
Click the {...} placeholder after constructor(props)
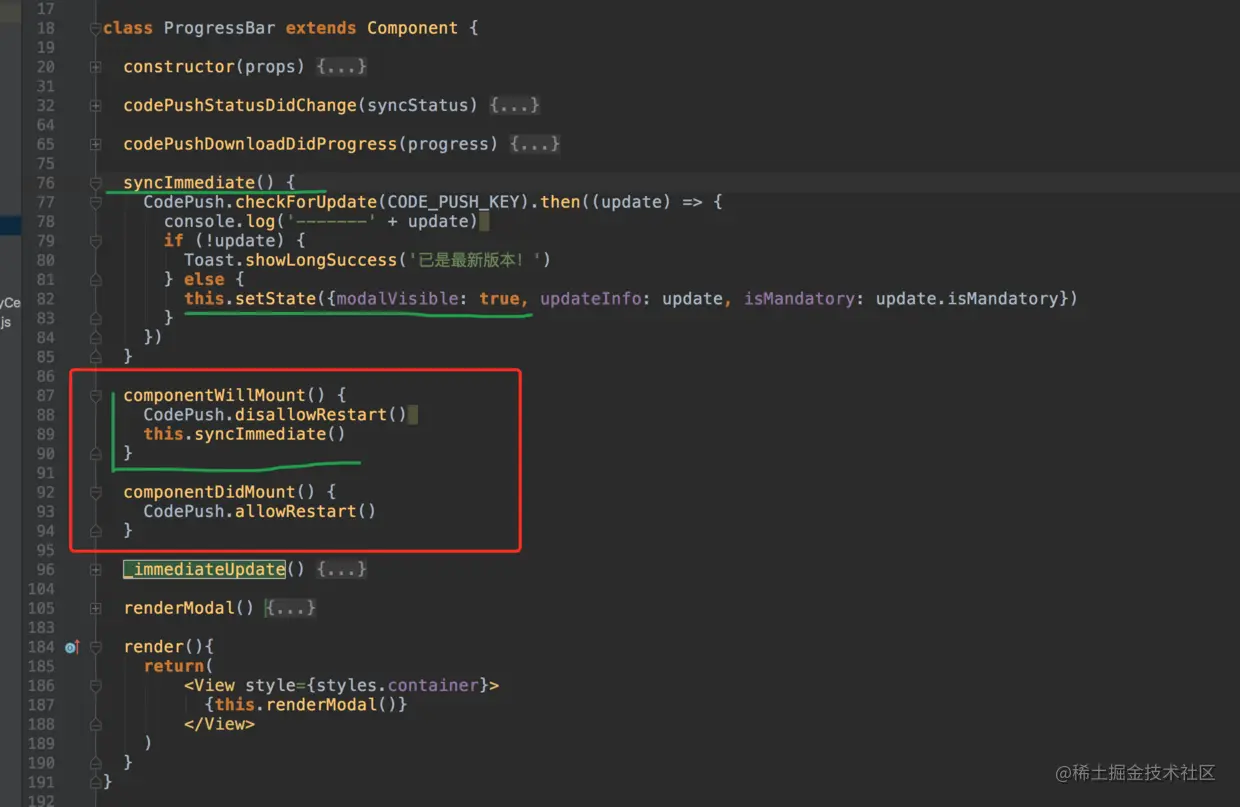[342, 67]
